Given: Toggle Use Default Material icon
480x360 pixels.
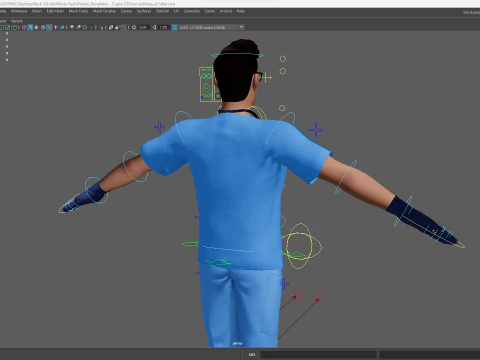Looking at the screenshot, I should tap(36, 27).
